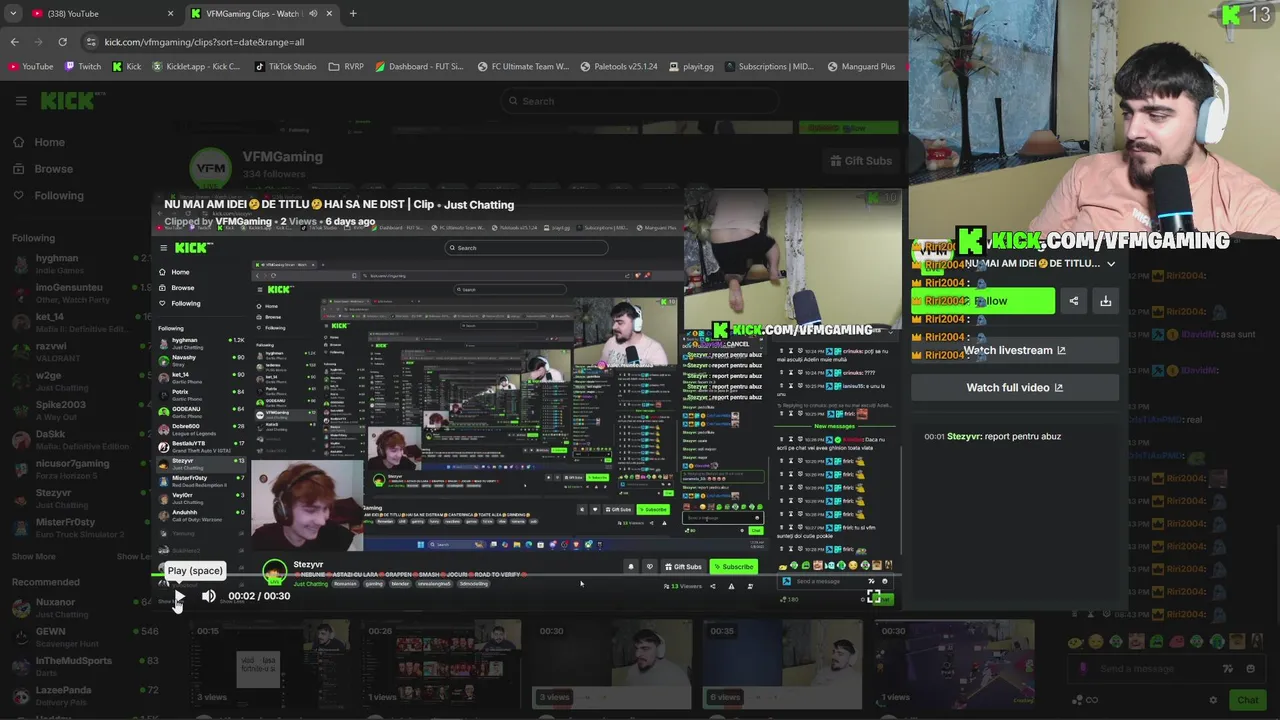Screen dimensions: 1280x720
Task: Open razvwl channel in Following list
Action: 83,351
